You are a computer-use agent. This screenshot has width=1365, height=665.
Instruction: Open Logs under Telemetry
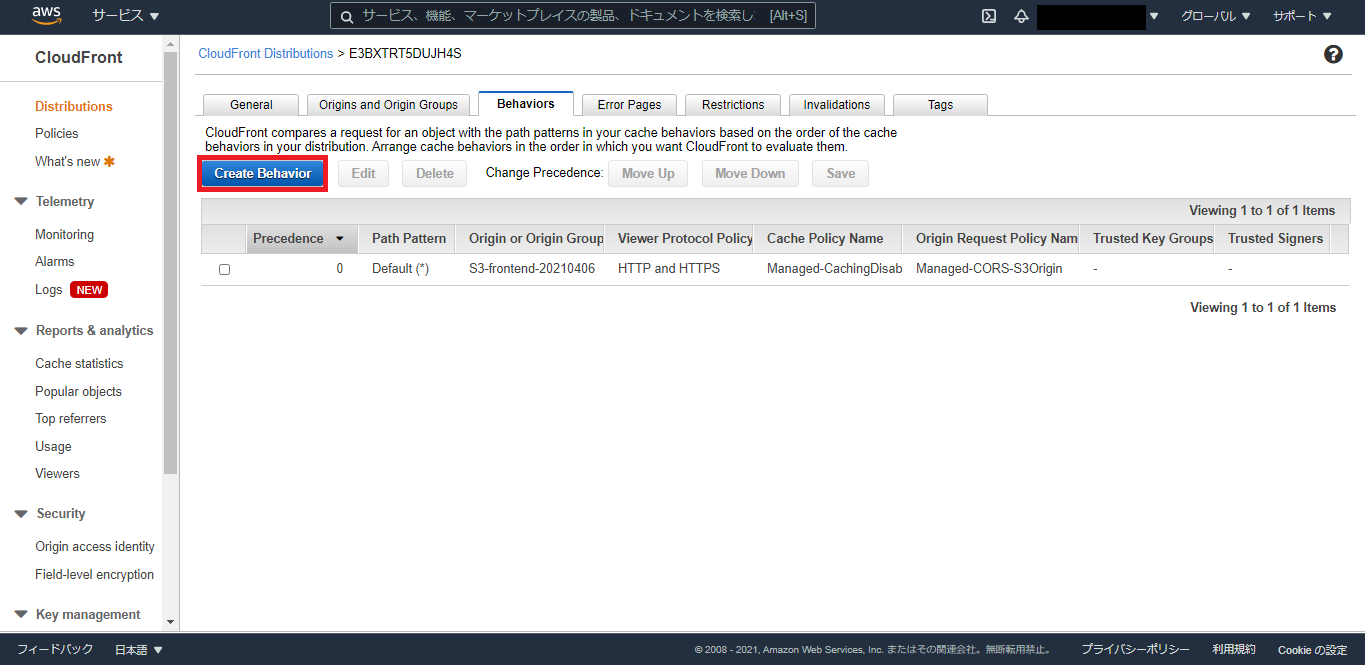click(49, 290)
